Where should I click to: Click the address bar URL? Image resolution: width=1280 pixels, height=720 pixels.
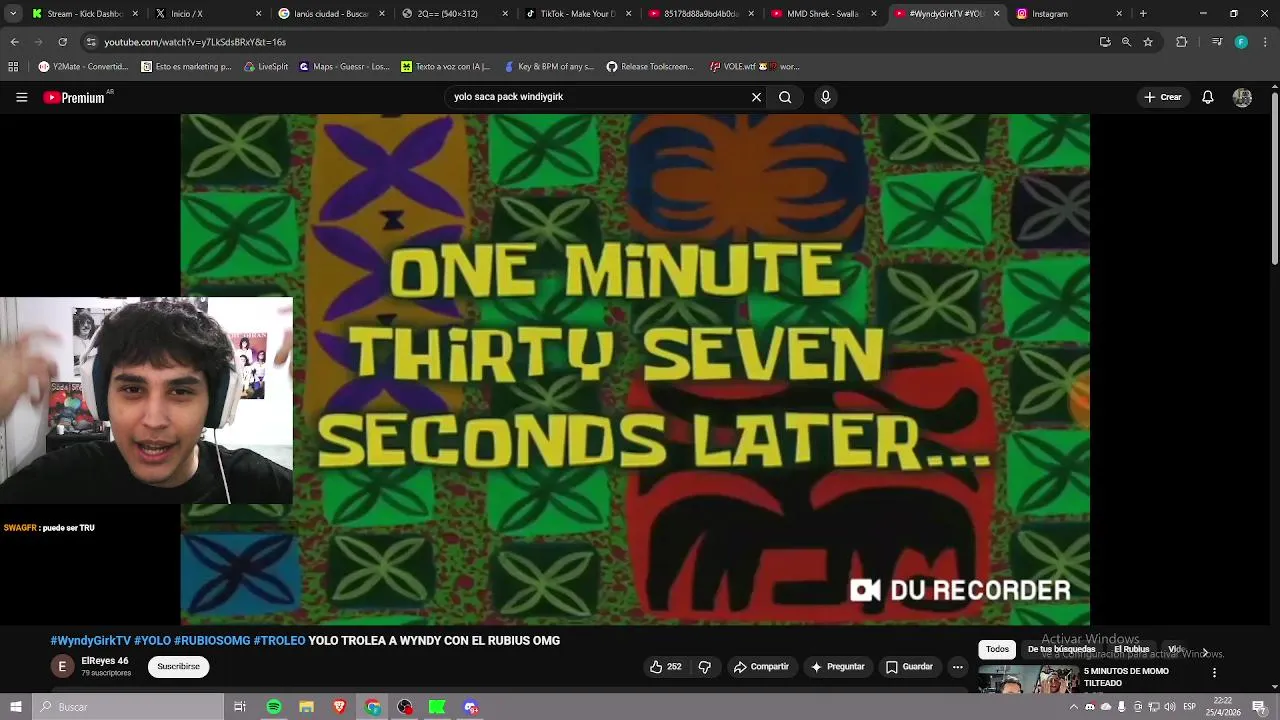[x=195, y=42]
